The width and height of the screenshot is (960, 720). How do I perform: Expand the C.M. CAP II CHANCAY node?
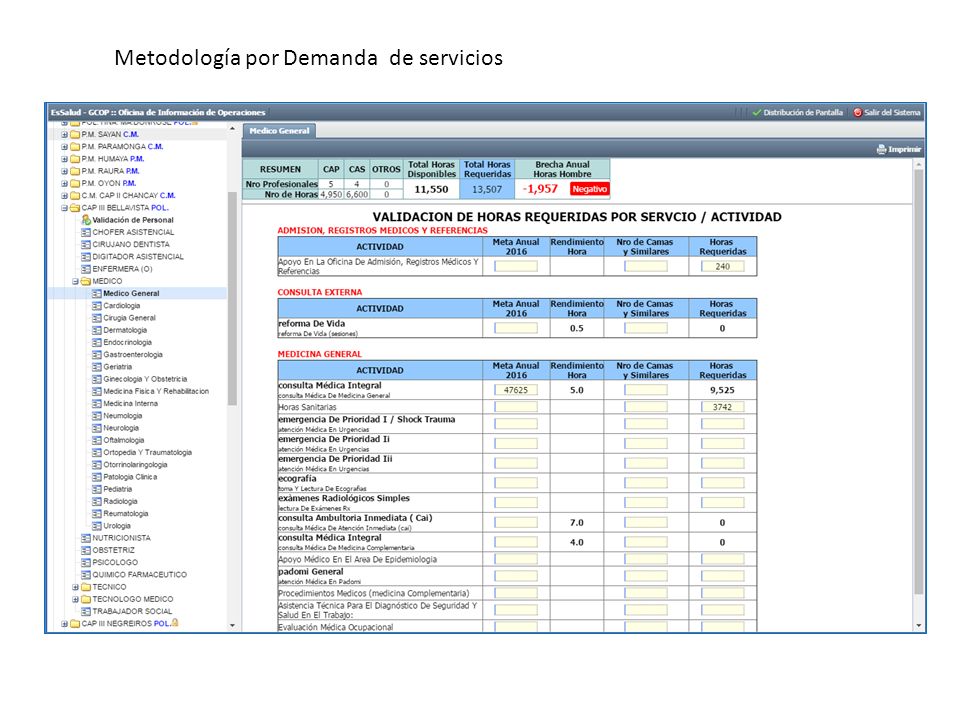coord(64,195)
